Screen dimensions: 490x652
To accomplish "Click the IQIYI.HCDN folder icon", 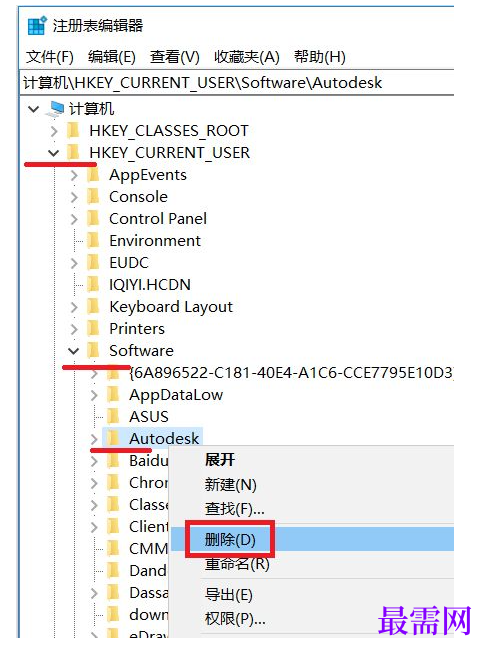I will tap(93, 284).
